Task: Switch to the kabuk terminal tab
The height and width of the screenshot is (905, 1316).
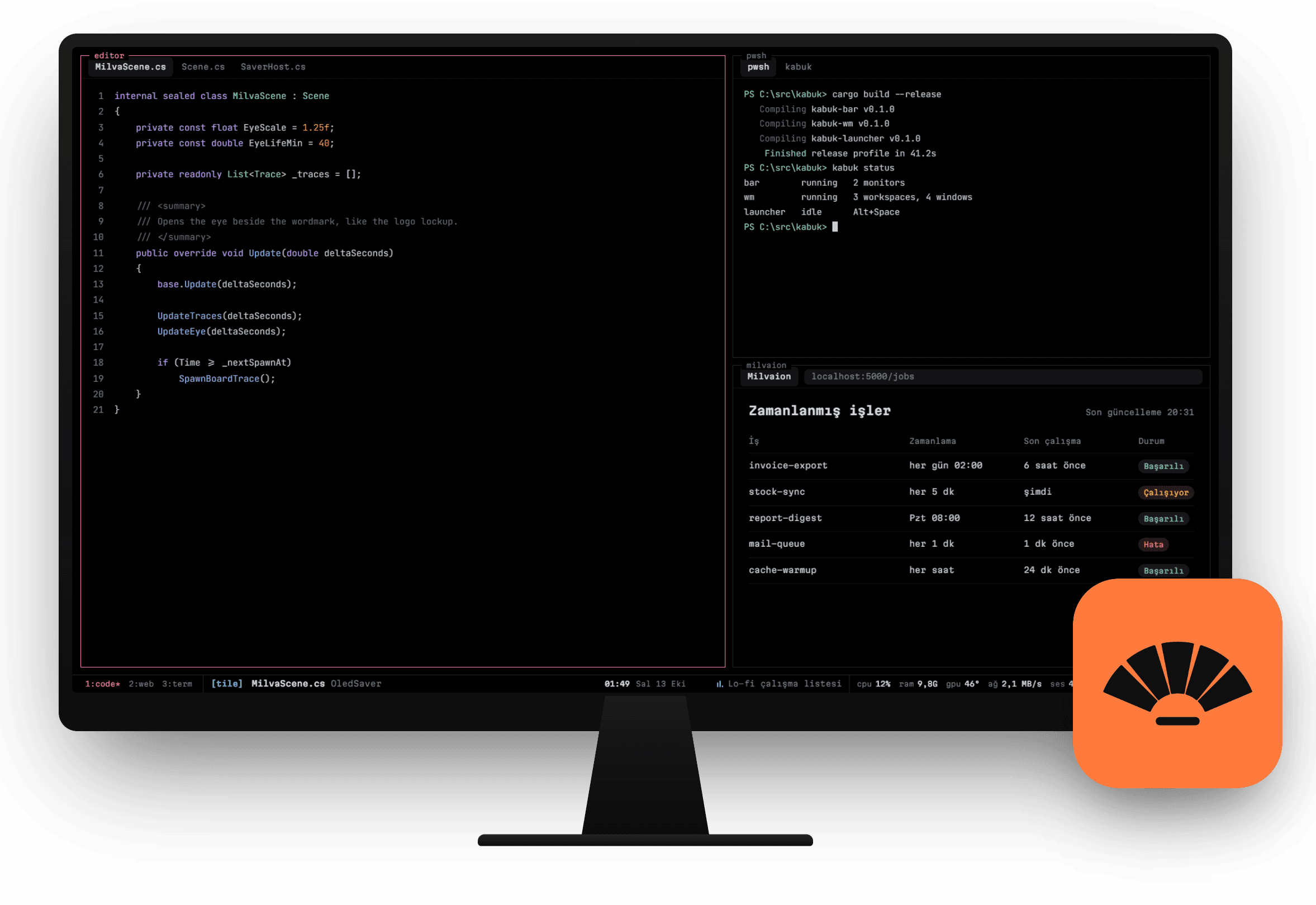Action: point(797,67)
